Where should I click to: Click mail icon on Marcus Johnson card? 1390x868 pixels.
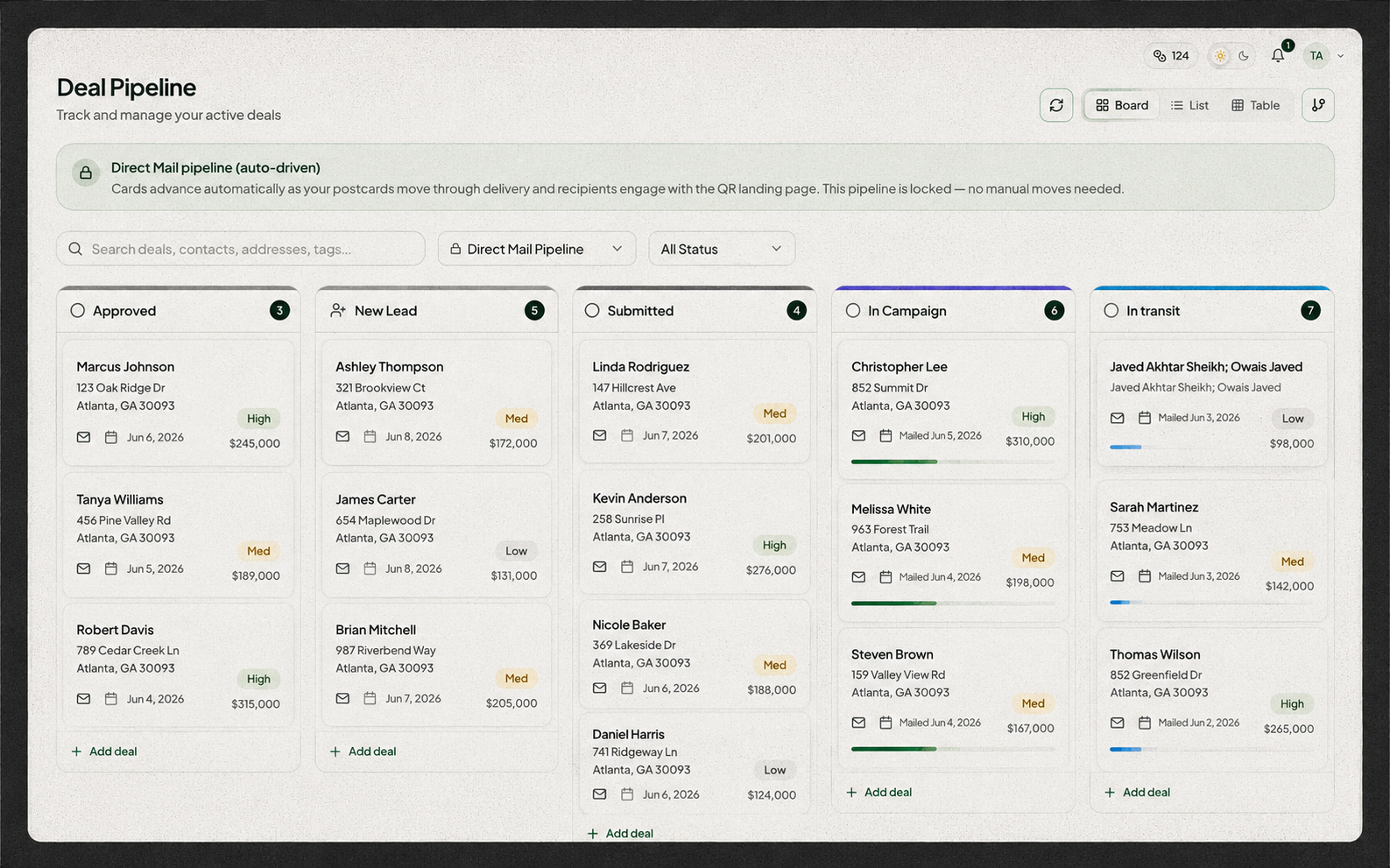point(83,437)
